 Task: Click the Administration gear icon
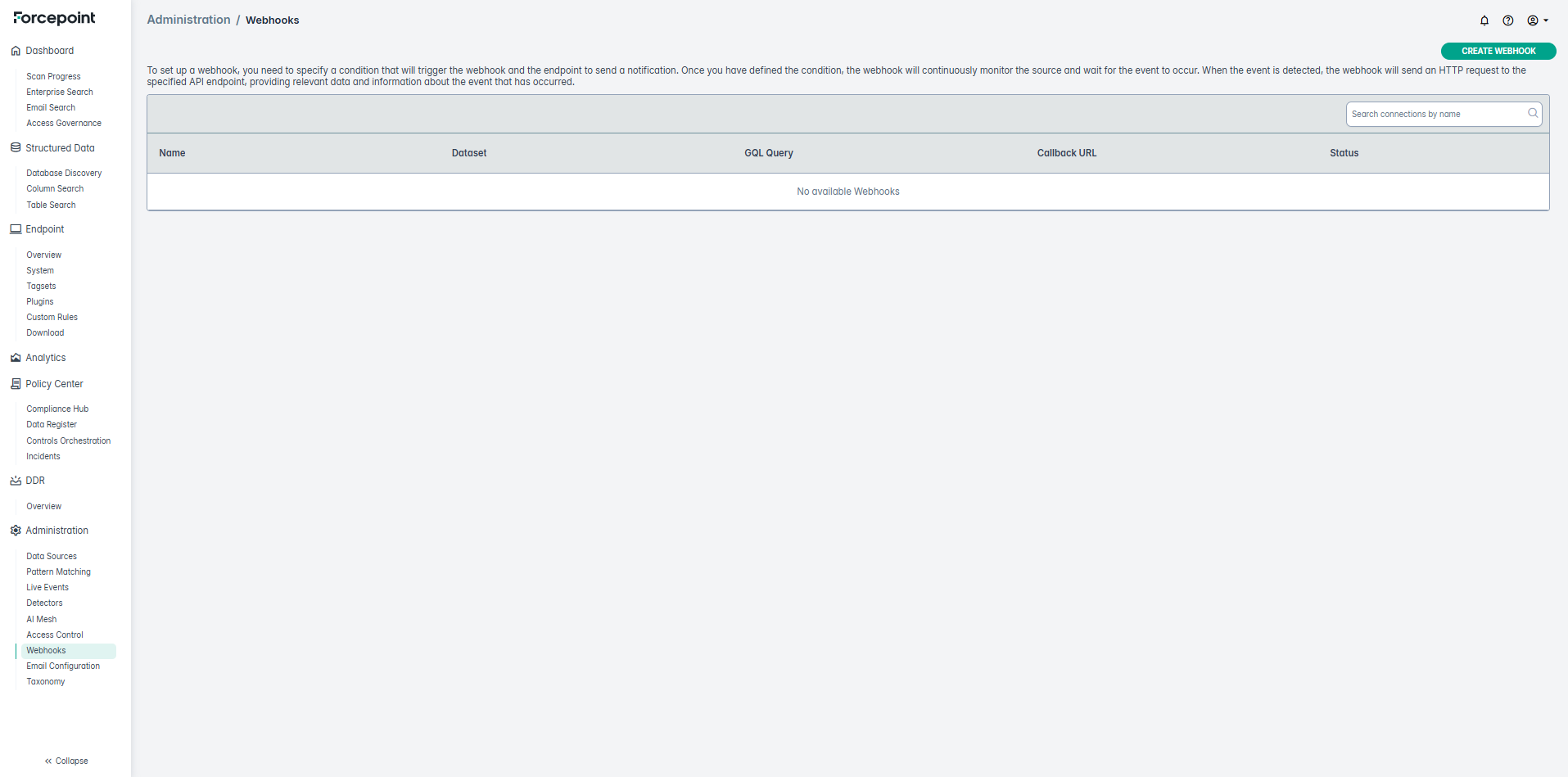[x=16, y=531]
